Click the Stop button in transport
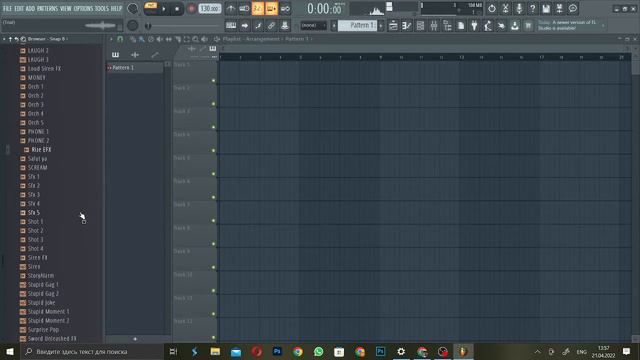This screenshot has width=640, height=360. [177, 9]
